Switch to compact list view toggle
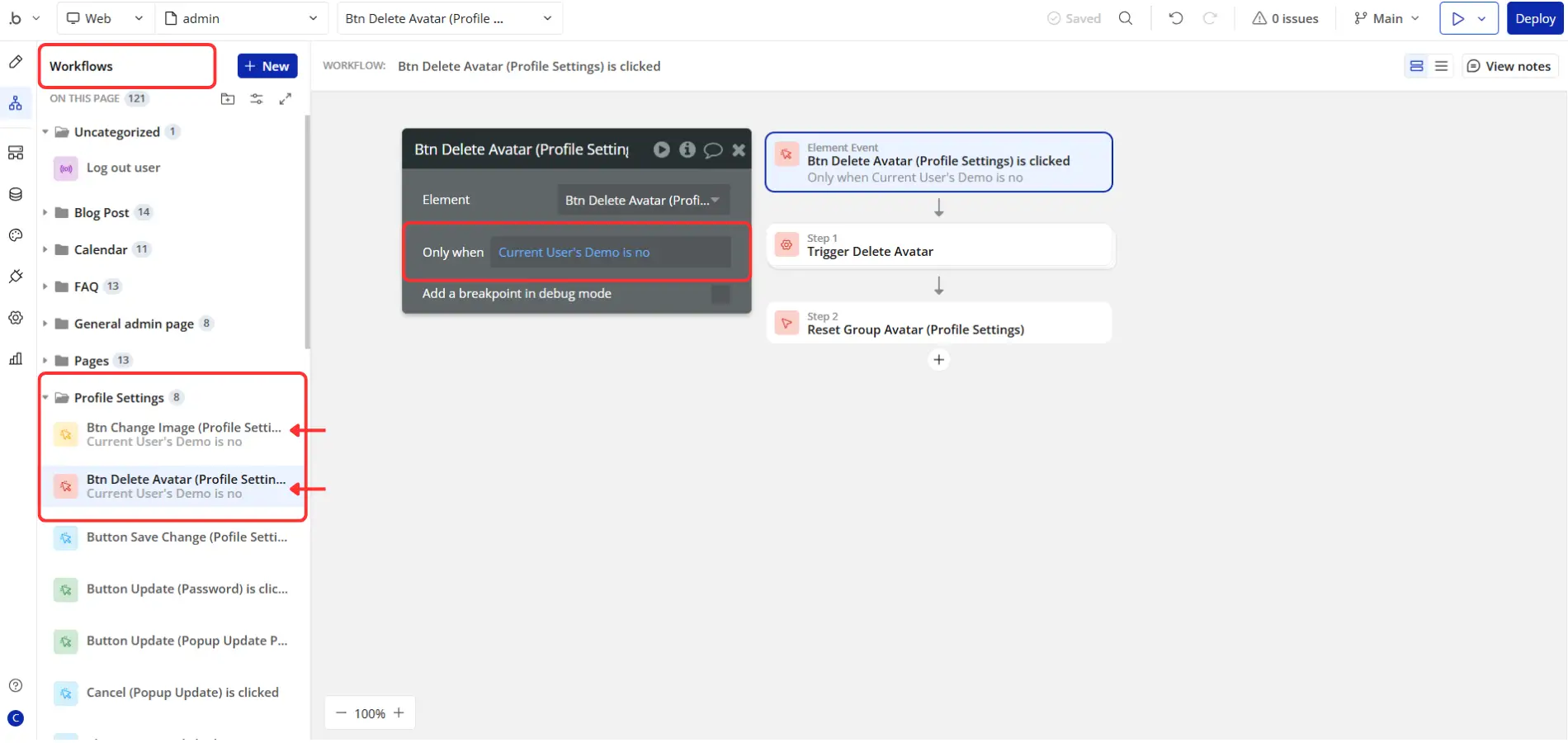This screenshot has height=743, width=1568. (x=1441, y=66)
